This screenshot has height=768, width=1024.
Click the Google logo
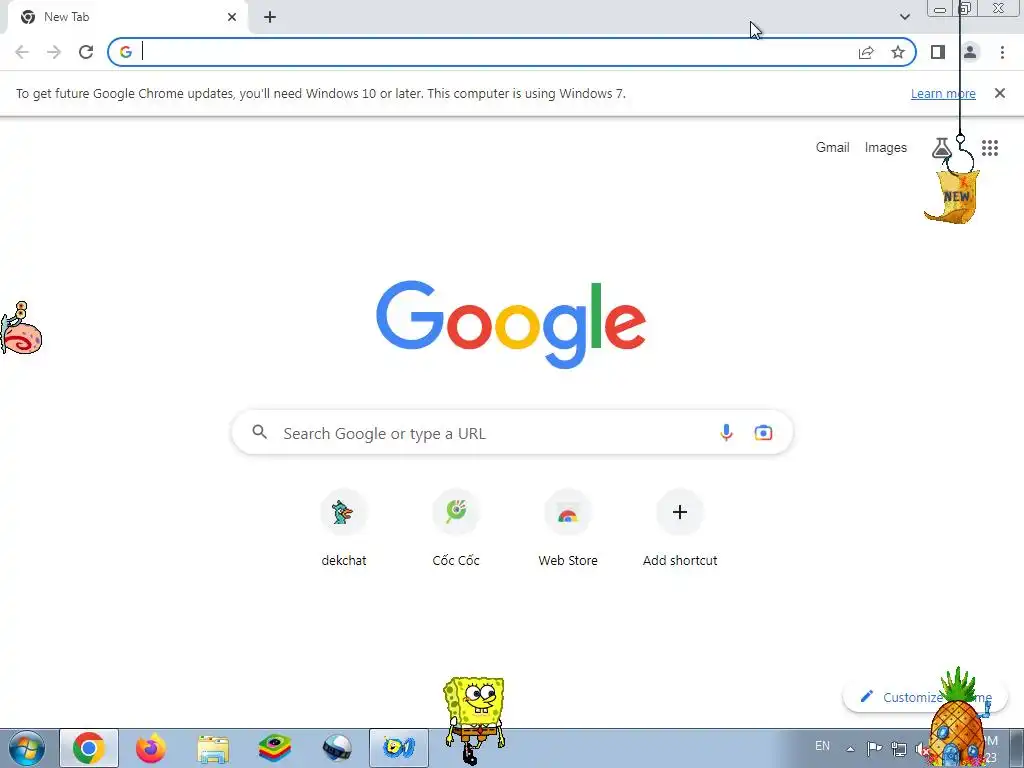point(511,325)
